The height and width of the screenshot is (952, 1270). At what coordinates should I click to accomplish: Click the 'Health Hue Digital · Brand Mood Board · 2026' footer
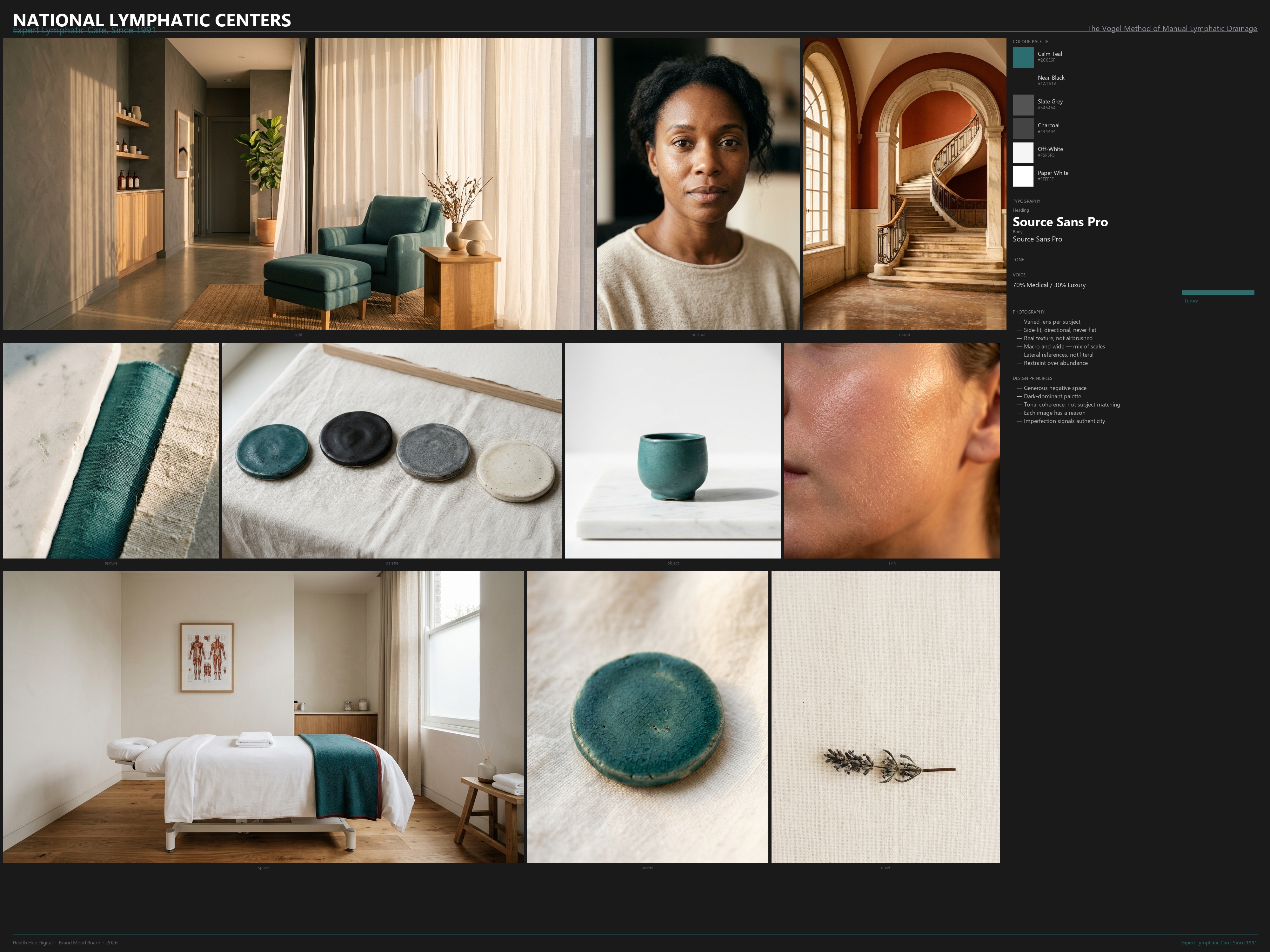65,943
